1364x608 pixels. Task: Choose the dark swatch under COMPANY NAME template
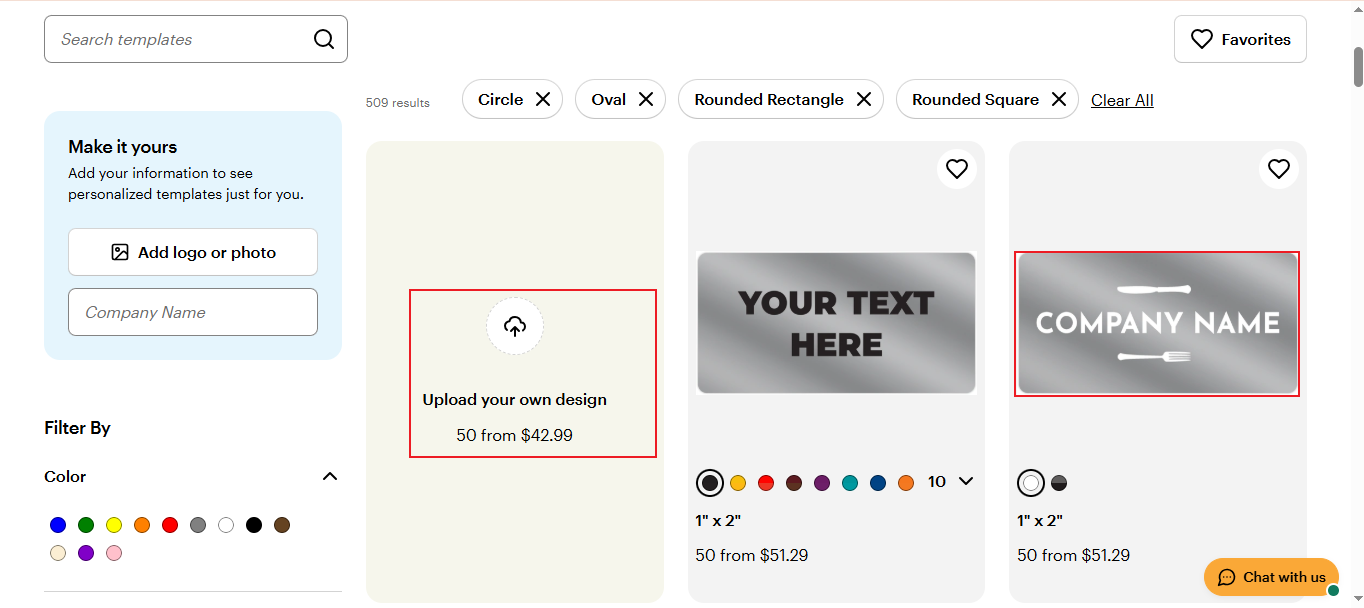[1059, 483]
